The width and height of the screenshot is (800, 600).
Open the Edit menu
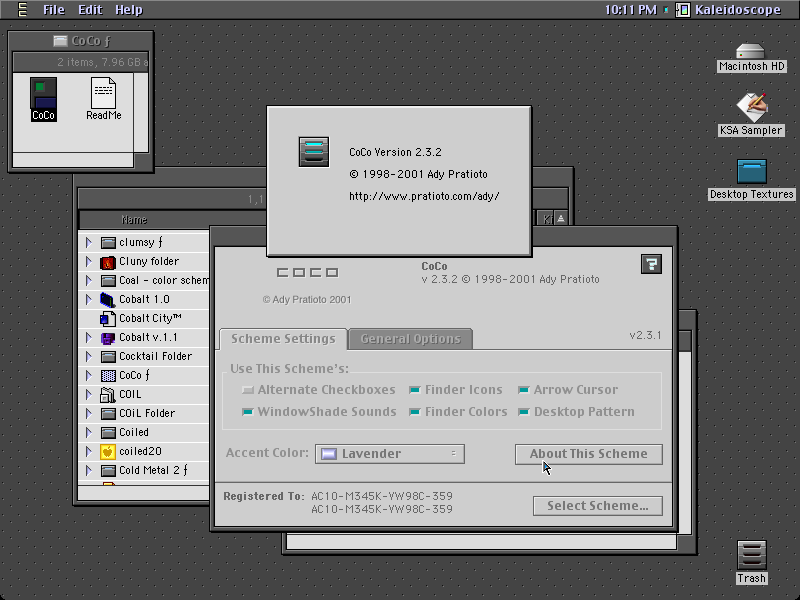coord(90,10)
